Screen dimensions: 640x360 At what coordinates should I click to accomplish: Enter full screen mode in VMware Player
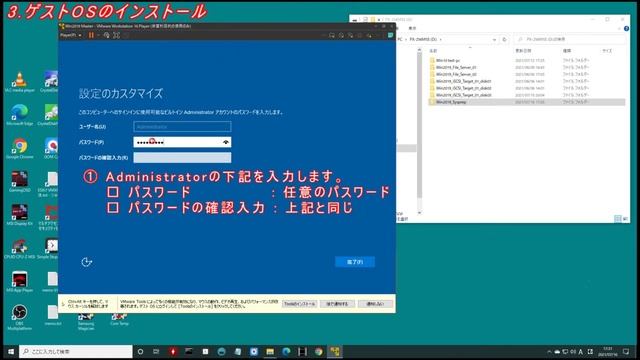point(116,36)
